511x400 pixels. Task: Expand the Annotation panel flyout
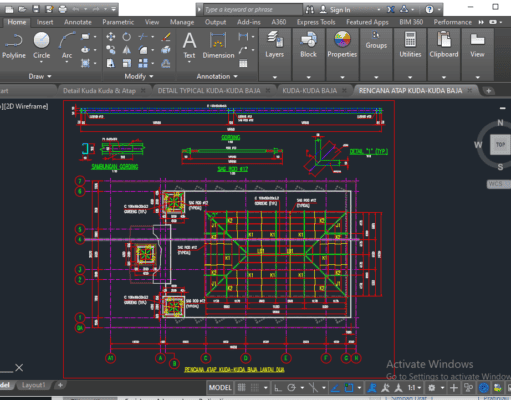tap(217, 76)
